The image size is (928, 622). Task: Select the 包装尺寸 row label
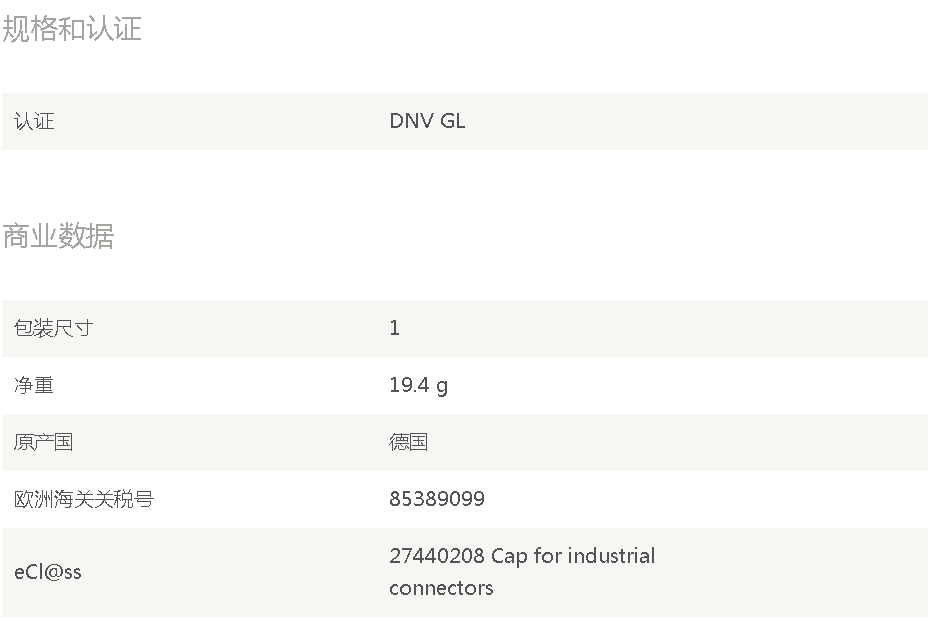click(53, 328)
